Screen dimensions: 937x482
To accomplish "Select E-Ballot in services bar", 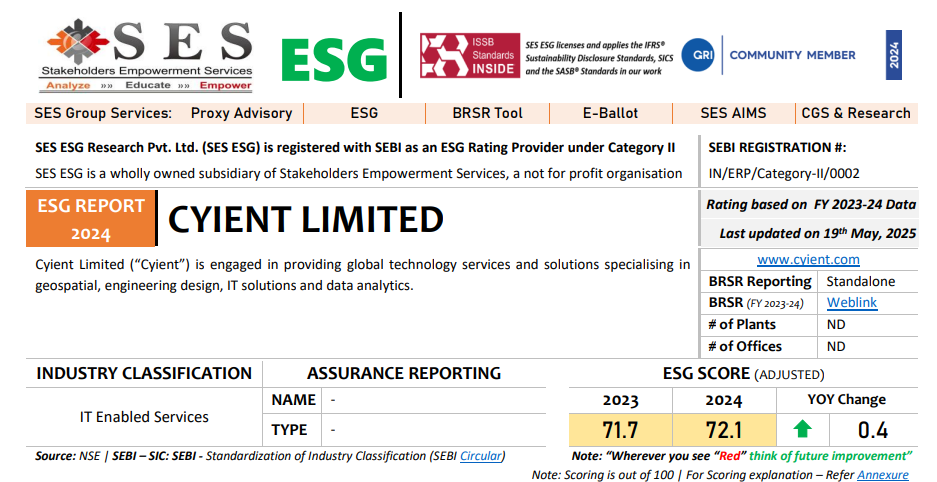I will (610, 113).
